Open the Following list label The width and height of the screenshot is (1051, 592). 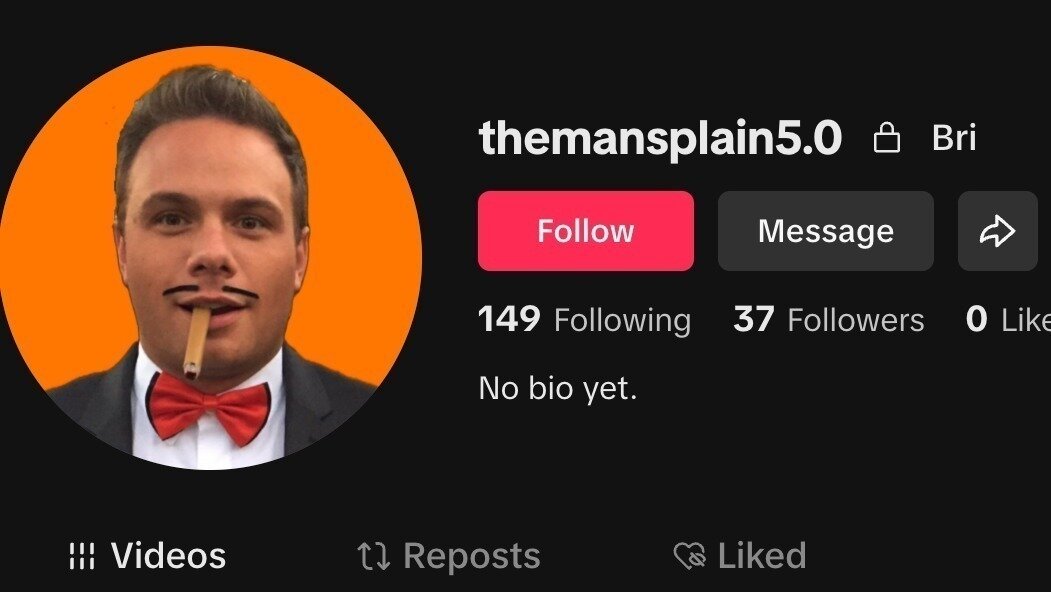coord(622,320)
